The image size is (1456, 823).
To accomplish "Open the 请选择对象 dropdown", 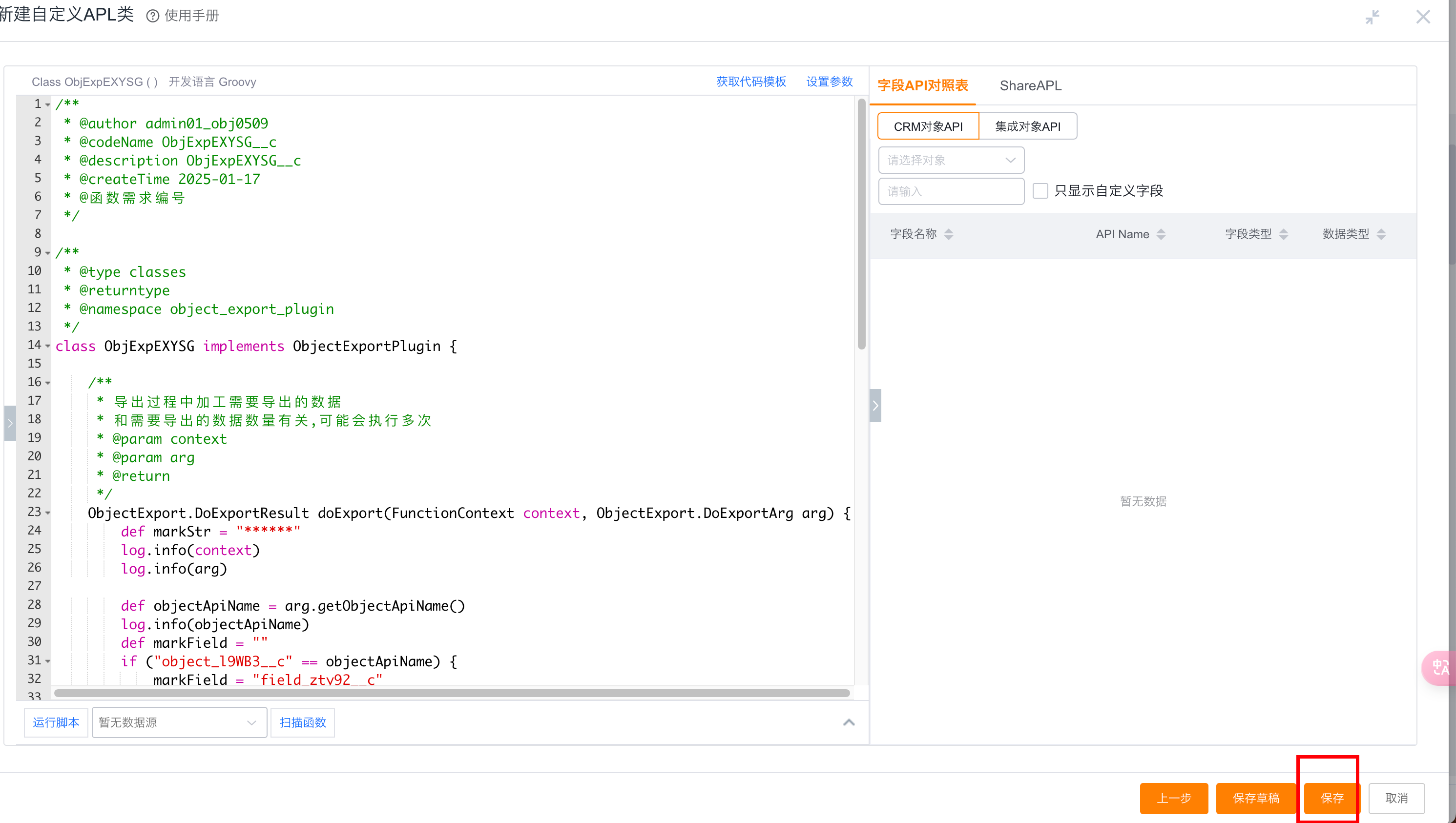I will click(x=951, y=161).
